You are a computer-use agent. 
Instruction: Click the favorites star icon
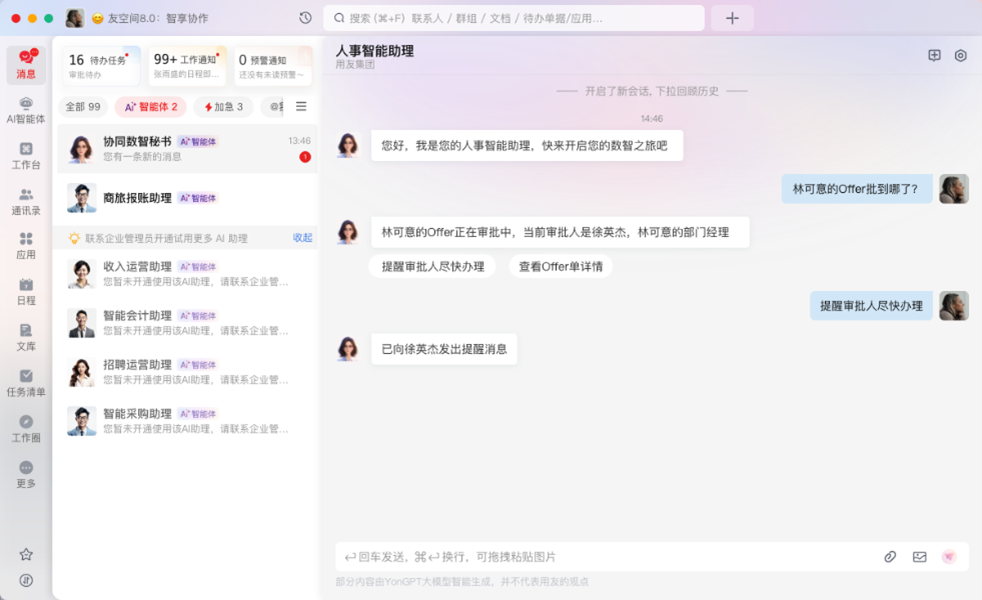26,554
